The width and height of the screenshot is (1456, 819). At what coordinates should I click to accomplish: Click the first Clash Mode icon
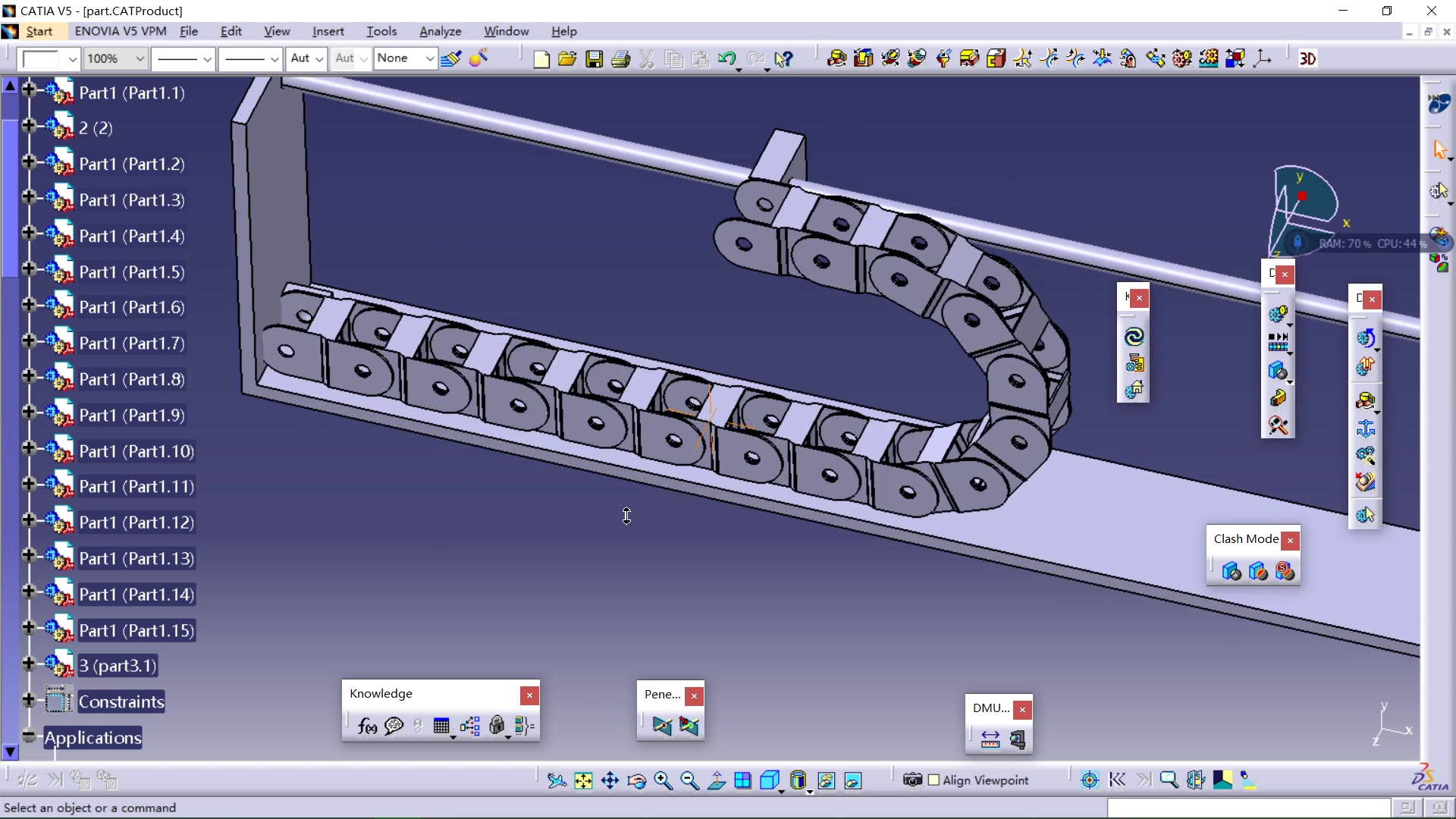(1231, 571)
